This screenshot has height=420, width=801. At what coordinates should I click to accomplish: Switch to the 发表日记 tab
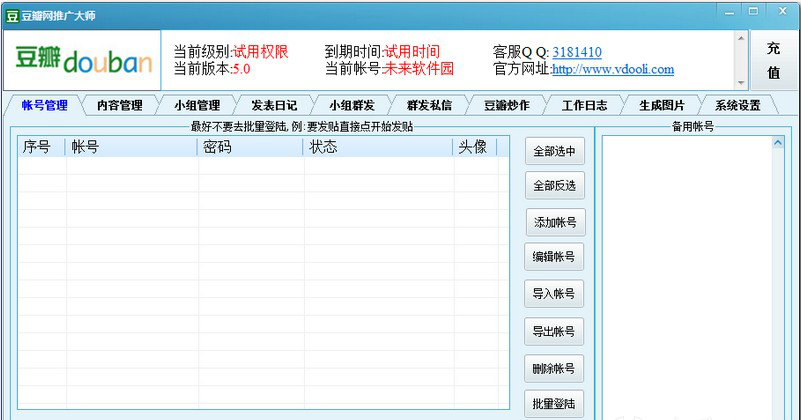click(274, 105)
